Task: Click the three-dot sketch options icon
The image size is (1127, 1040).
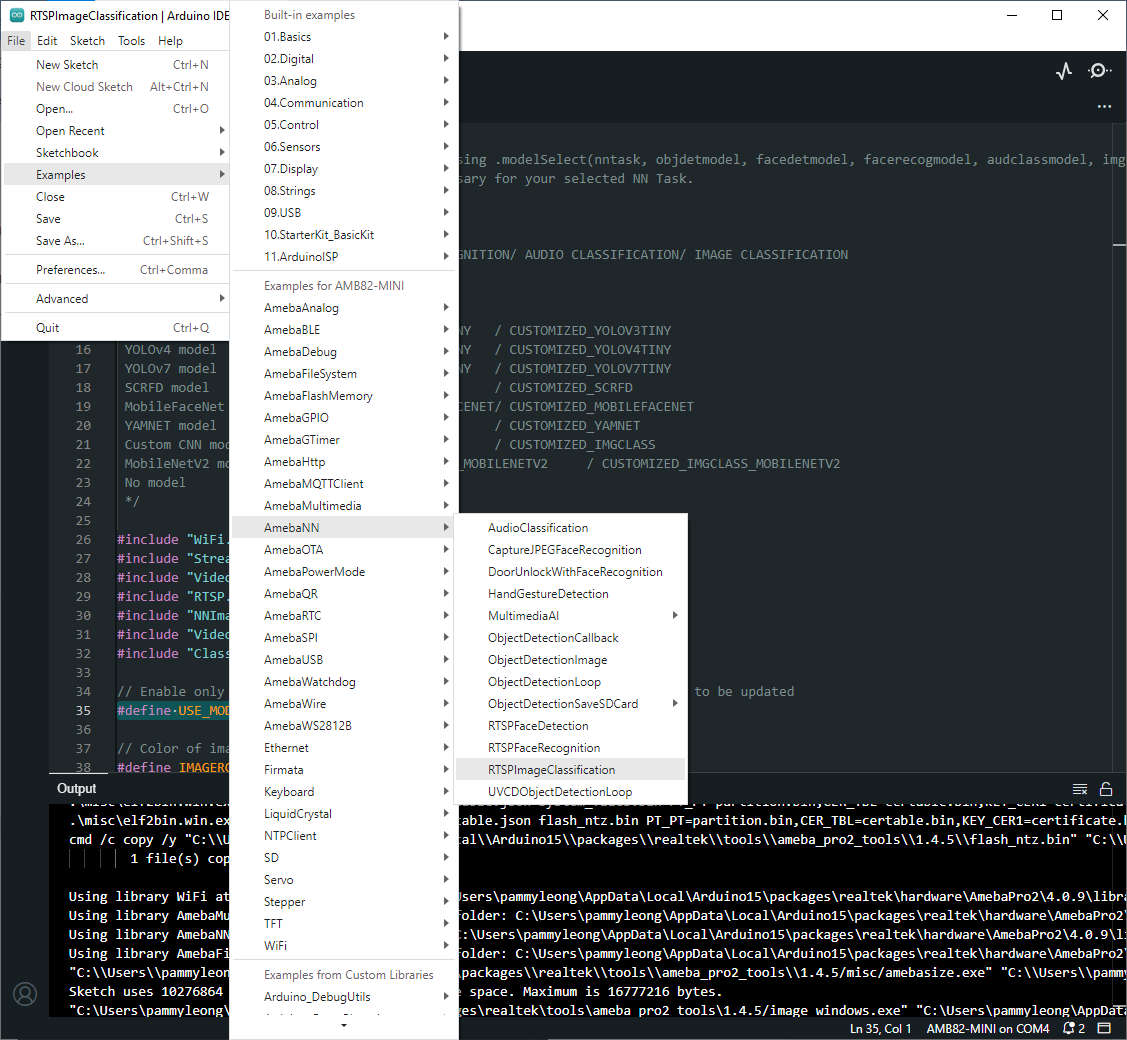Action: 1104,106
